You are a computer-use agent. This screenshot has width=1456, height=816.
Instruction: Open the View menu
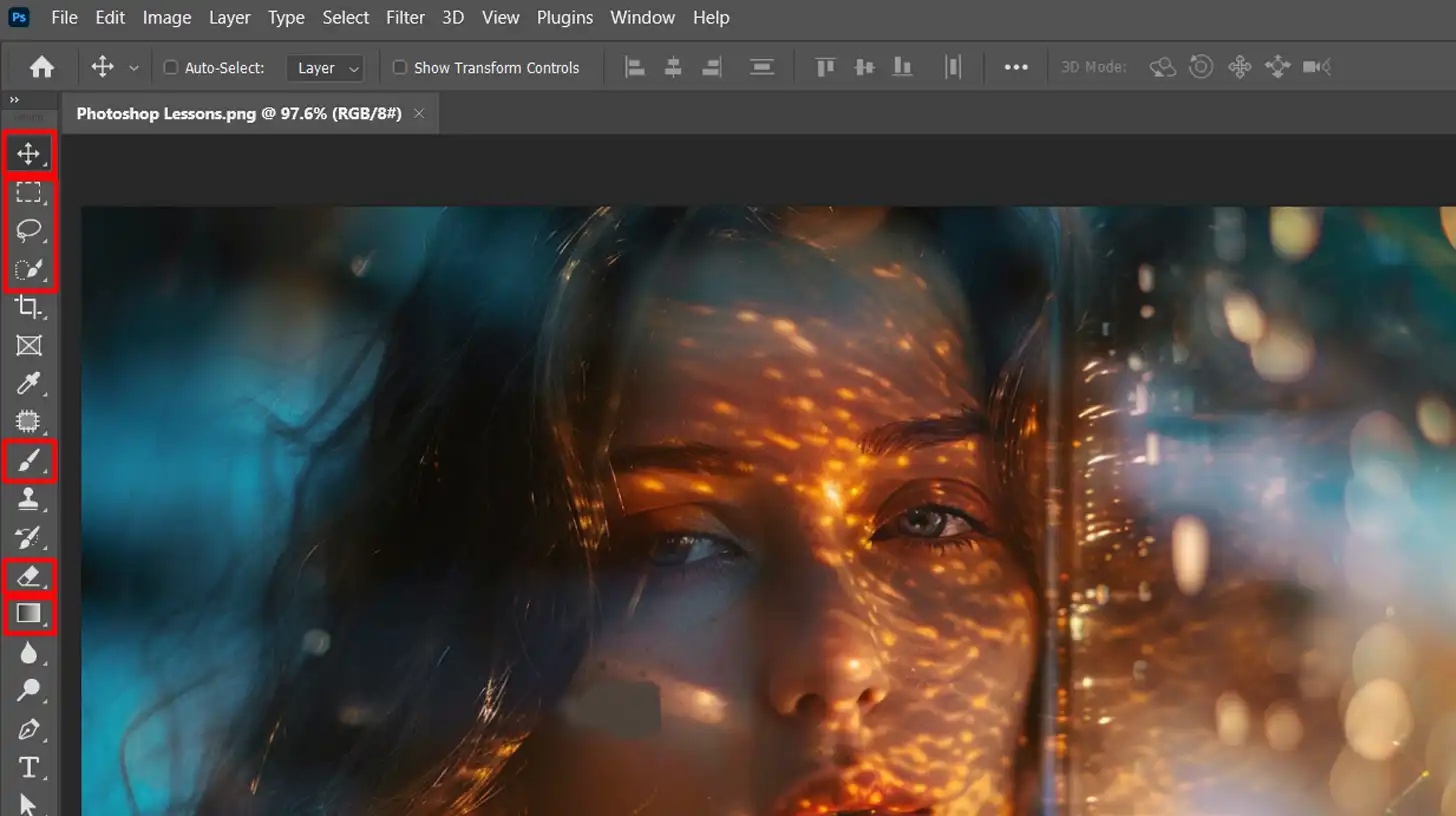(x=501, y=17)
